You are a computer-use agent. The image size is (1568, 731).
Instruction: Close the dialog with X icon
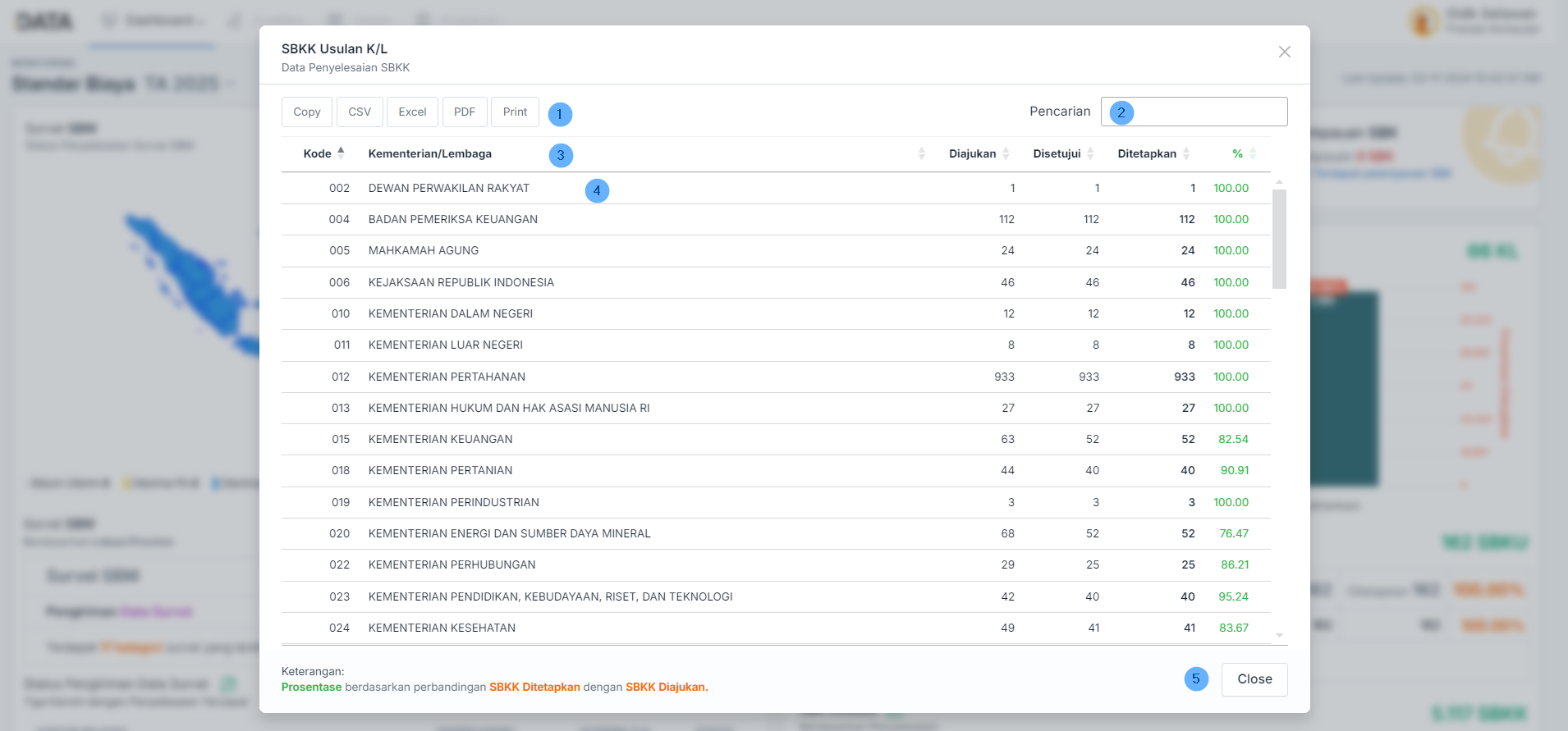1285,52
